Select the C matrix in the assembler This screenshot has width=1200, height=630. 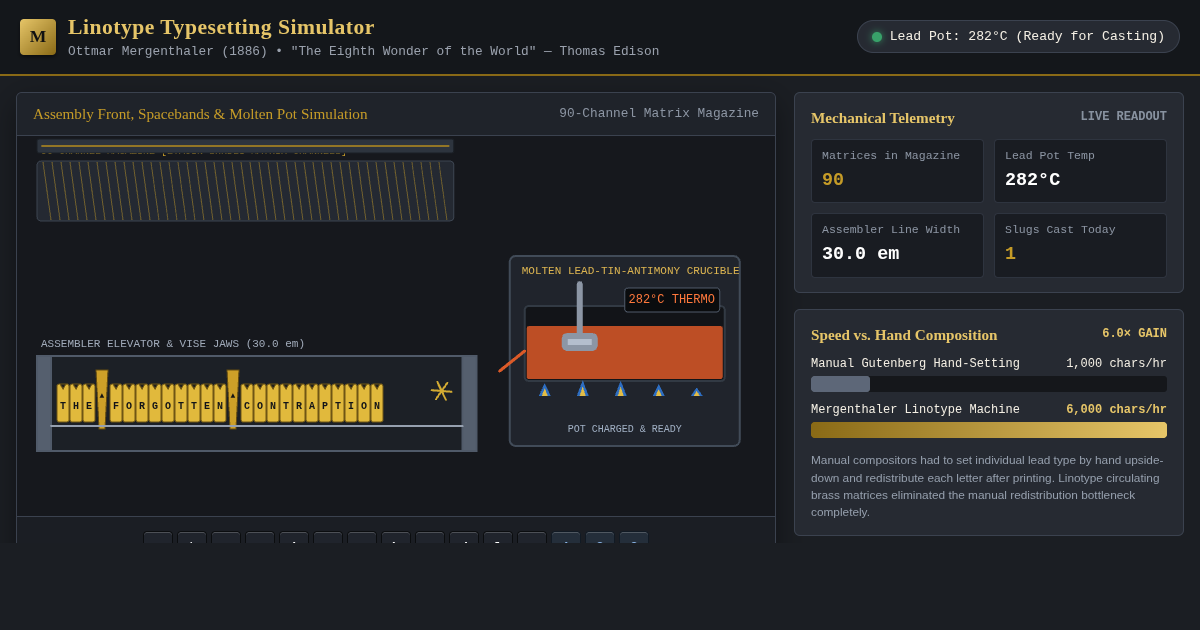click(x=247, y=403)
